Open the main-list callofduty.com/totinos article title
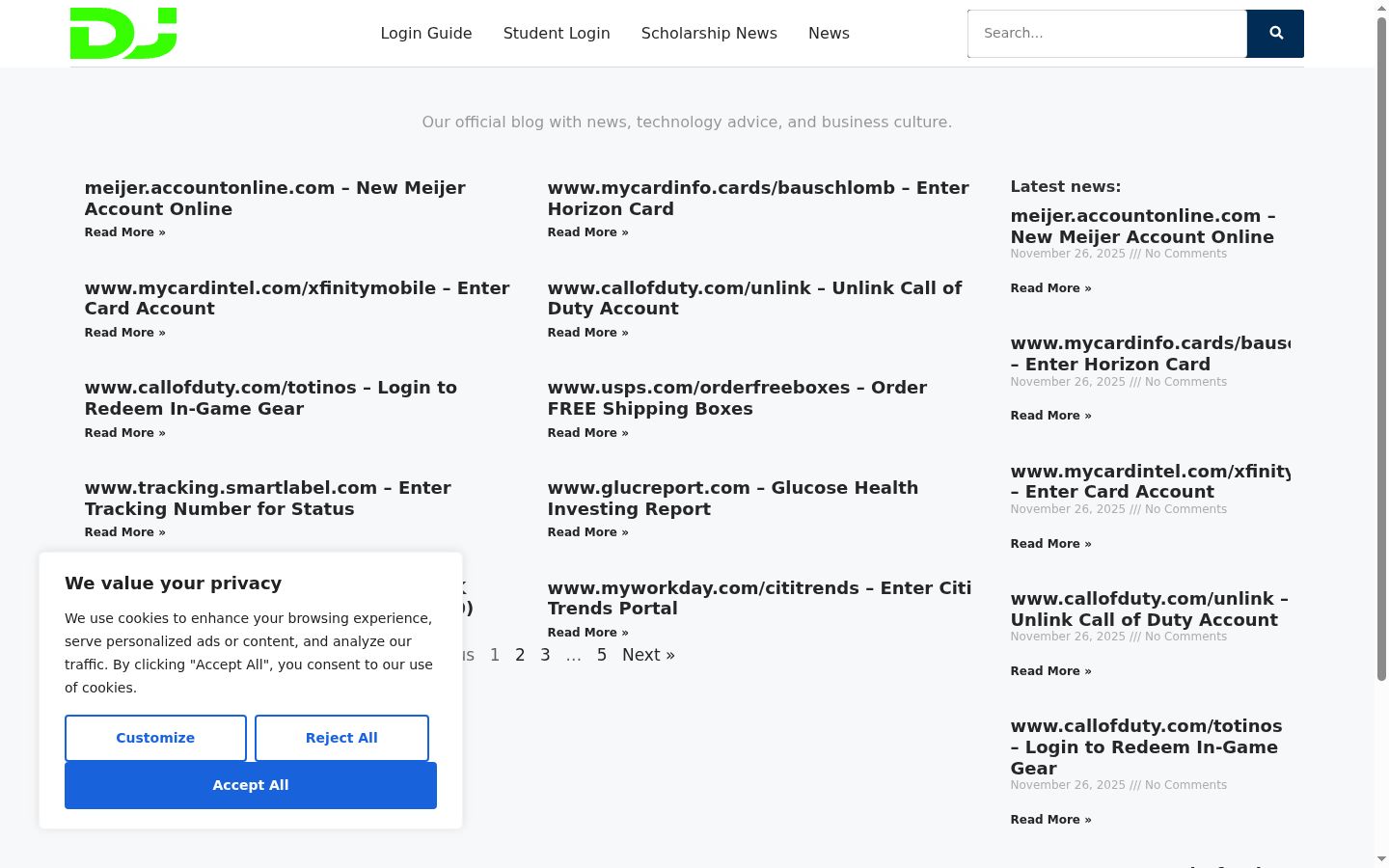 pos(271,398)
